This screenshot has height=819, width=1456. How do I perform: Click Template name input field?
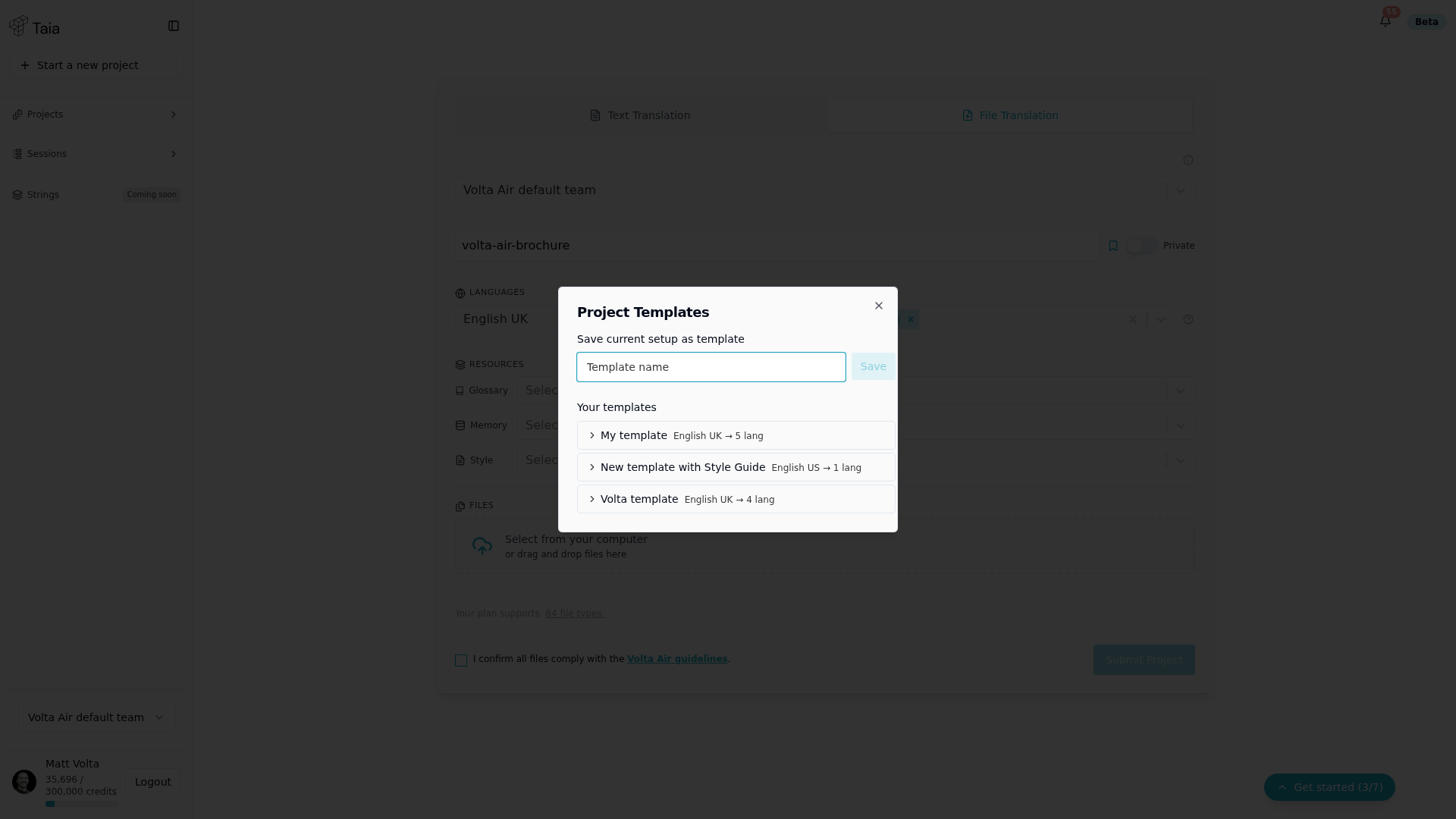tap(711, 367)
